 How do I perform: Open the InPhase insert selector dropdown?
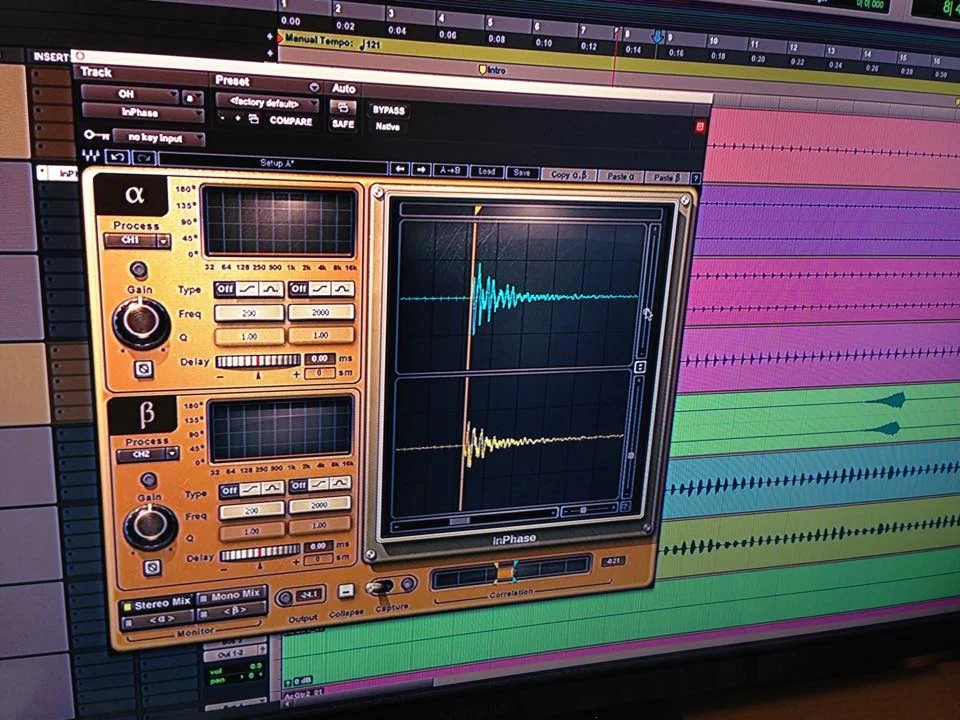click(x=142, y=113)
